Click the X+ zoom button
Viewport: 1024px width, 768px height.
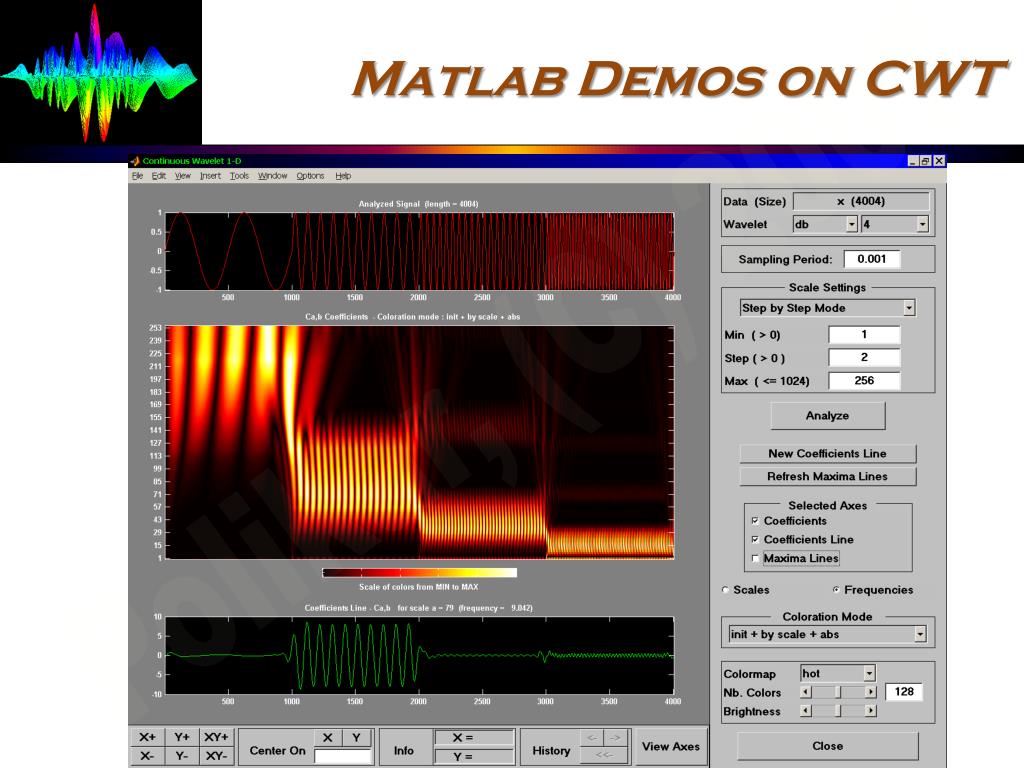(x=148, y=737)
